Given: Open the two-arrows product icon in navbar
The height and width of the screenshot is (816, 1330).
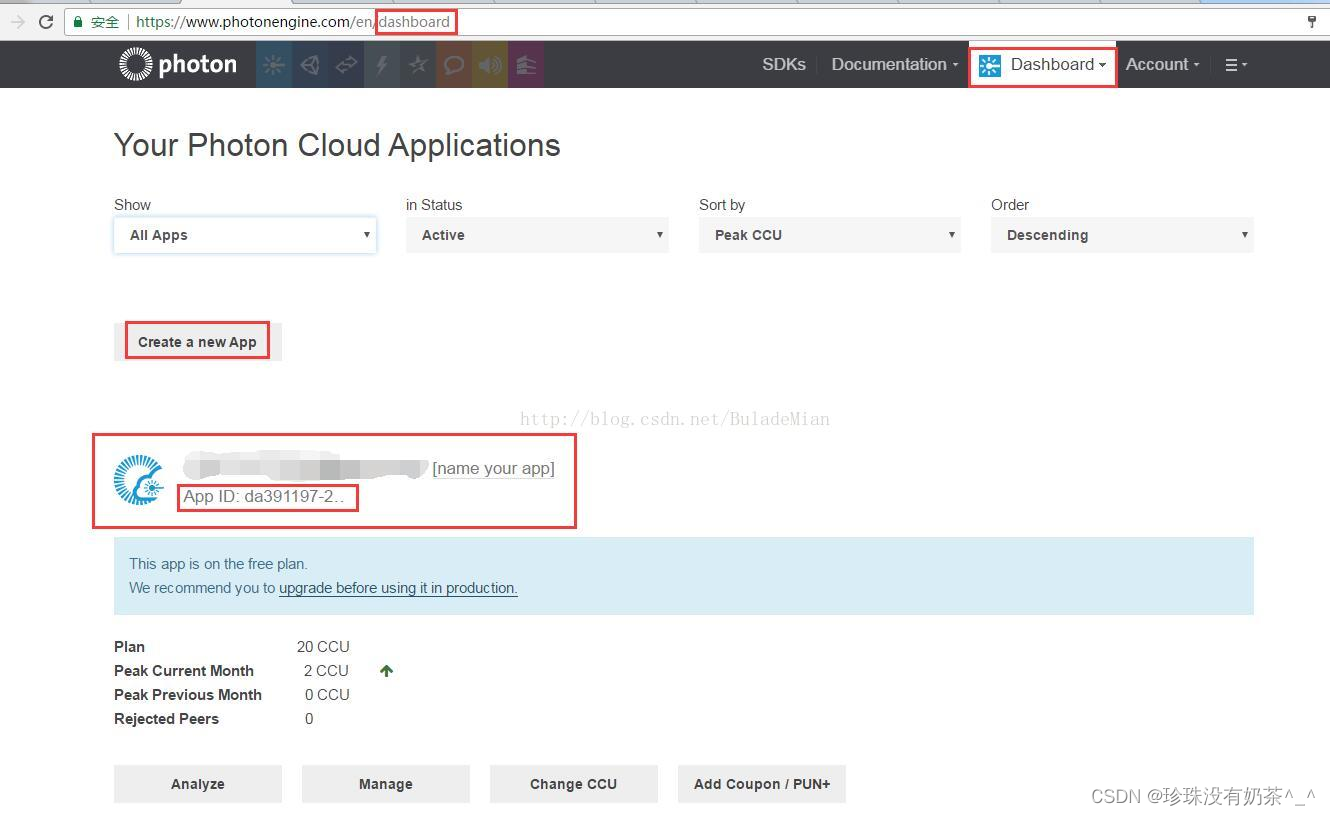Looking at the screenshot, I should (x=346, y=65).
